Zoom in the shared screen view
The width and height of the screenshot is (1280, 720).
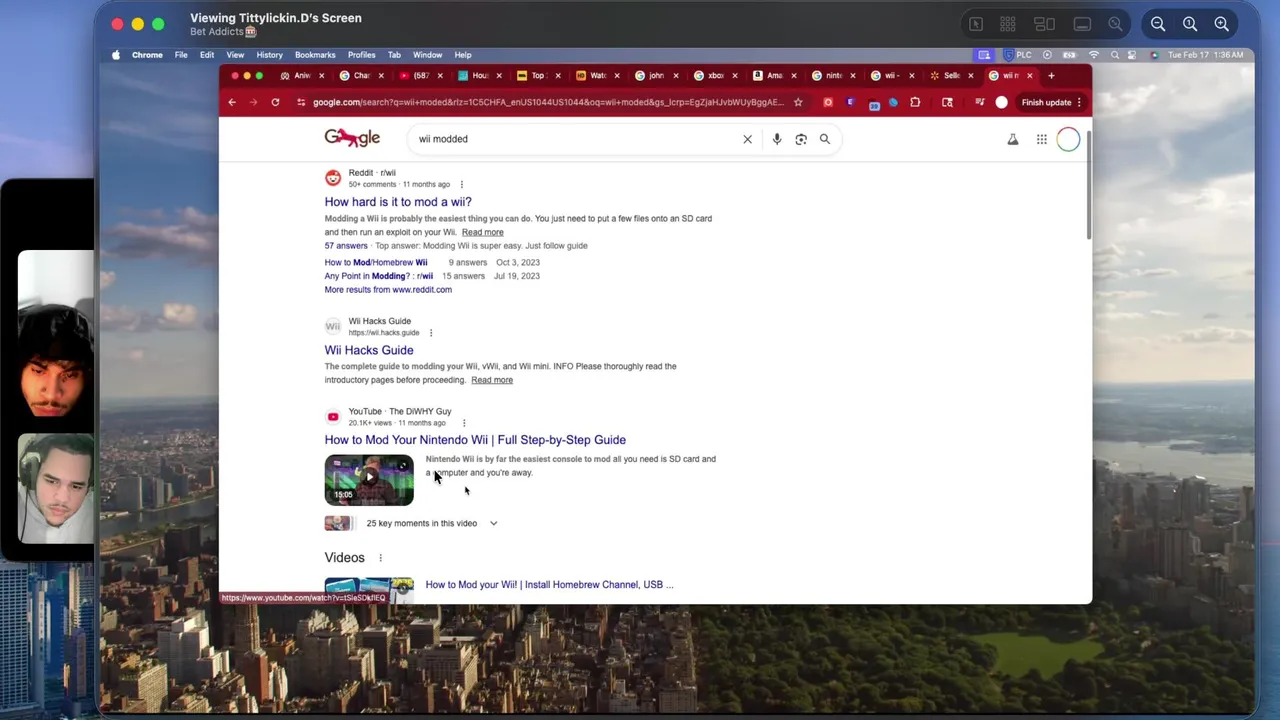[x=1222, y=24]
